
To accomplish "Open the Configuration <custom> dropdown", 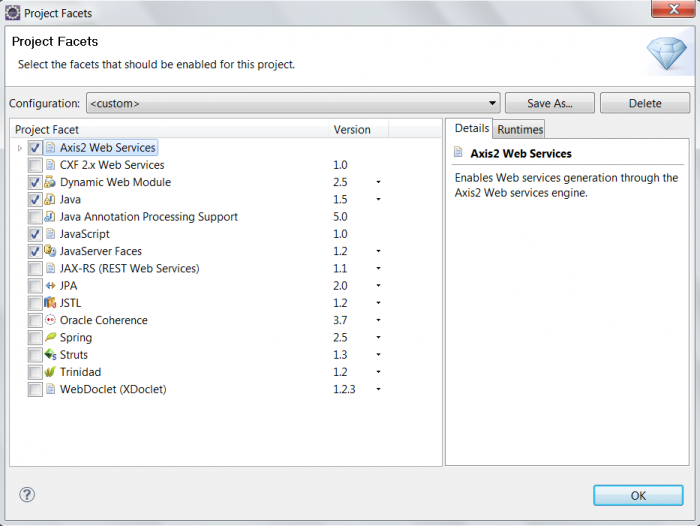I will tap(293, 103).
